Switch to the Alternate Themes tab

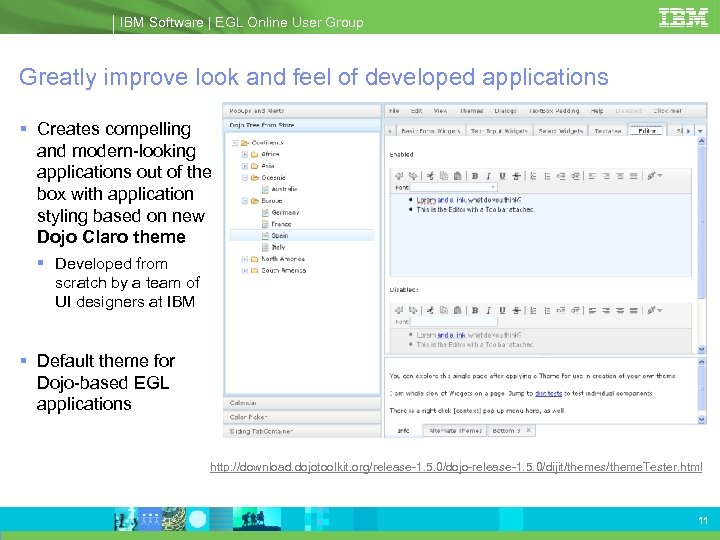pyautogui.click(x=453, y=430)
